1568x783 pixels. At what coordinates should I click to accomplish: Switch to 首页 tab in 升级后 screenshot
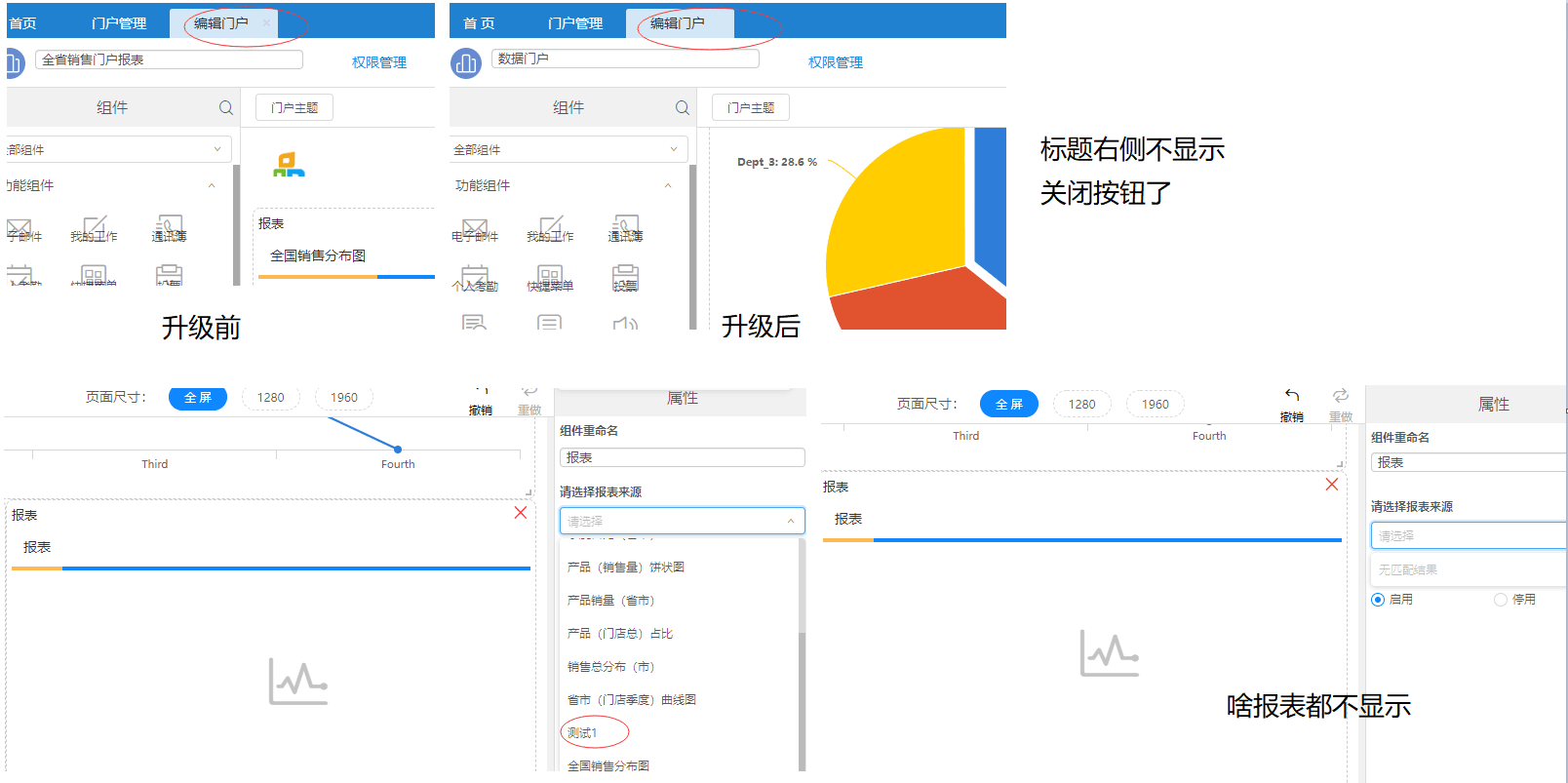[479, 23]
